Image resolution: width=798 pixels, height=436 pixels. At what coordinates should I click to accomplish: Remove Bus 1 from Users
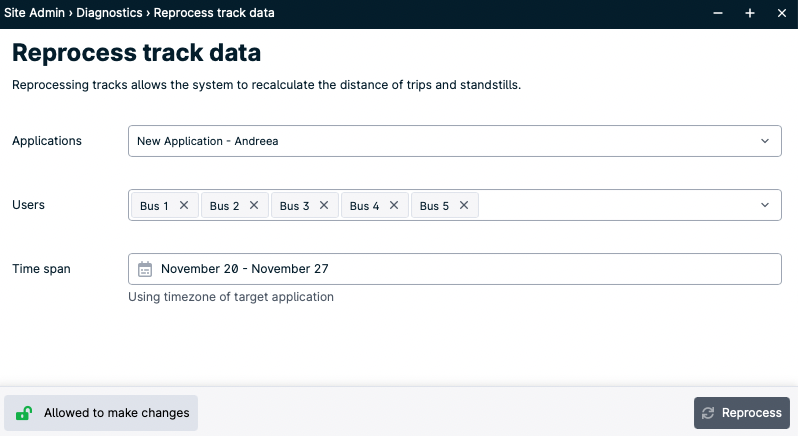[184, 205]
